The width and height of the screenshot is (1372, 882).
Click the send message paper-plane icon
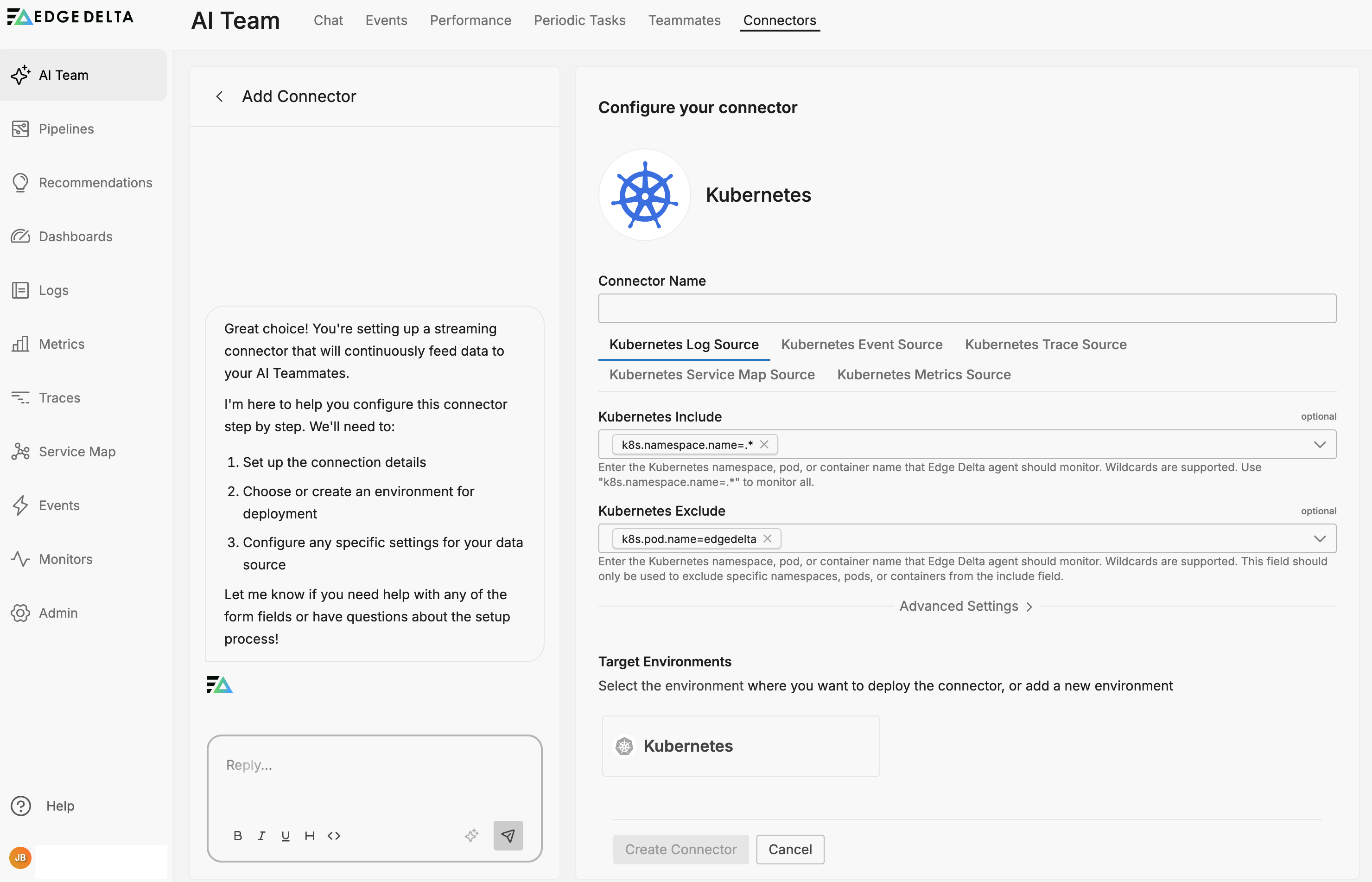pos(508,836)
